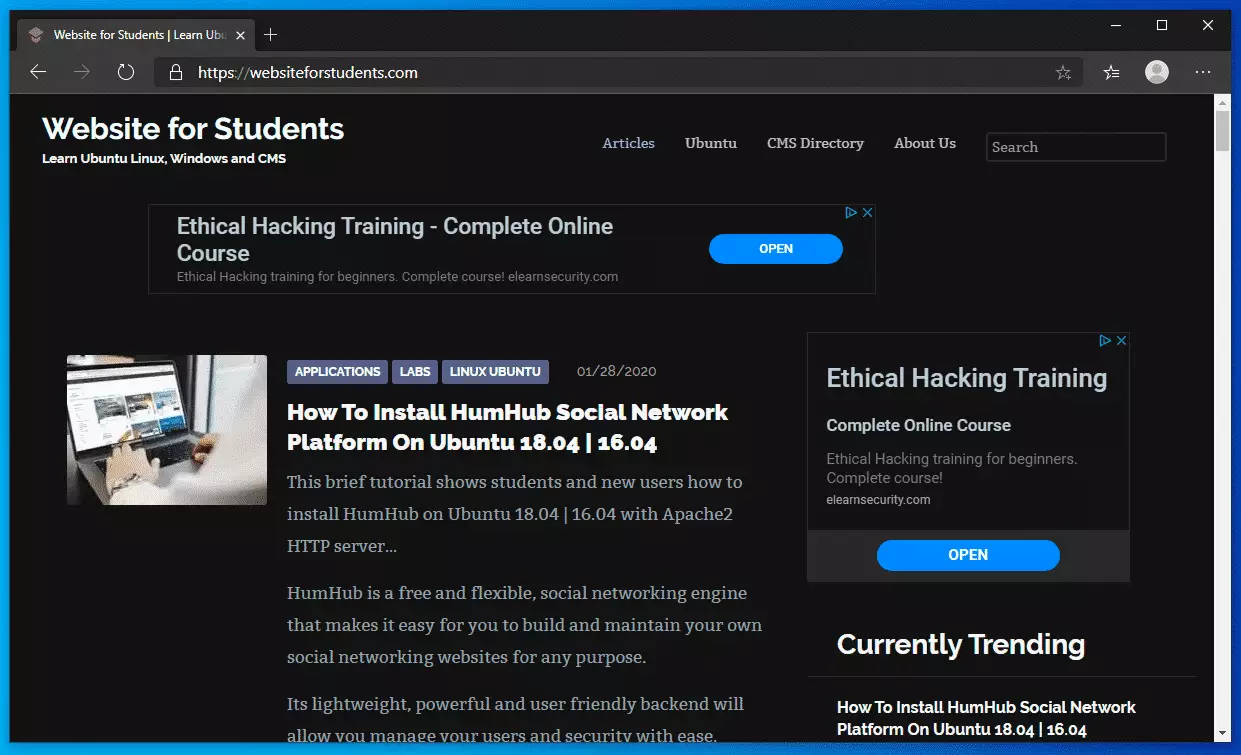Switch to Website for Students tab

(x=135, y=35)
